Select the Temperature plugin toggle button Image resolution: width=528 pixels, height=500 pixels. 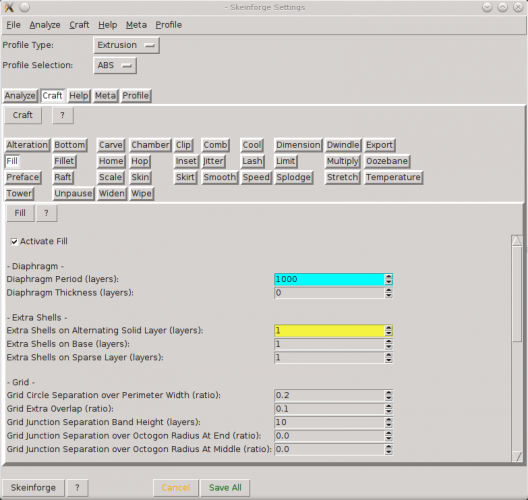click(x=393, y=177)
